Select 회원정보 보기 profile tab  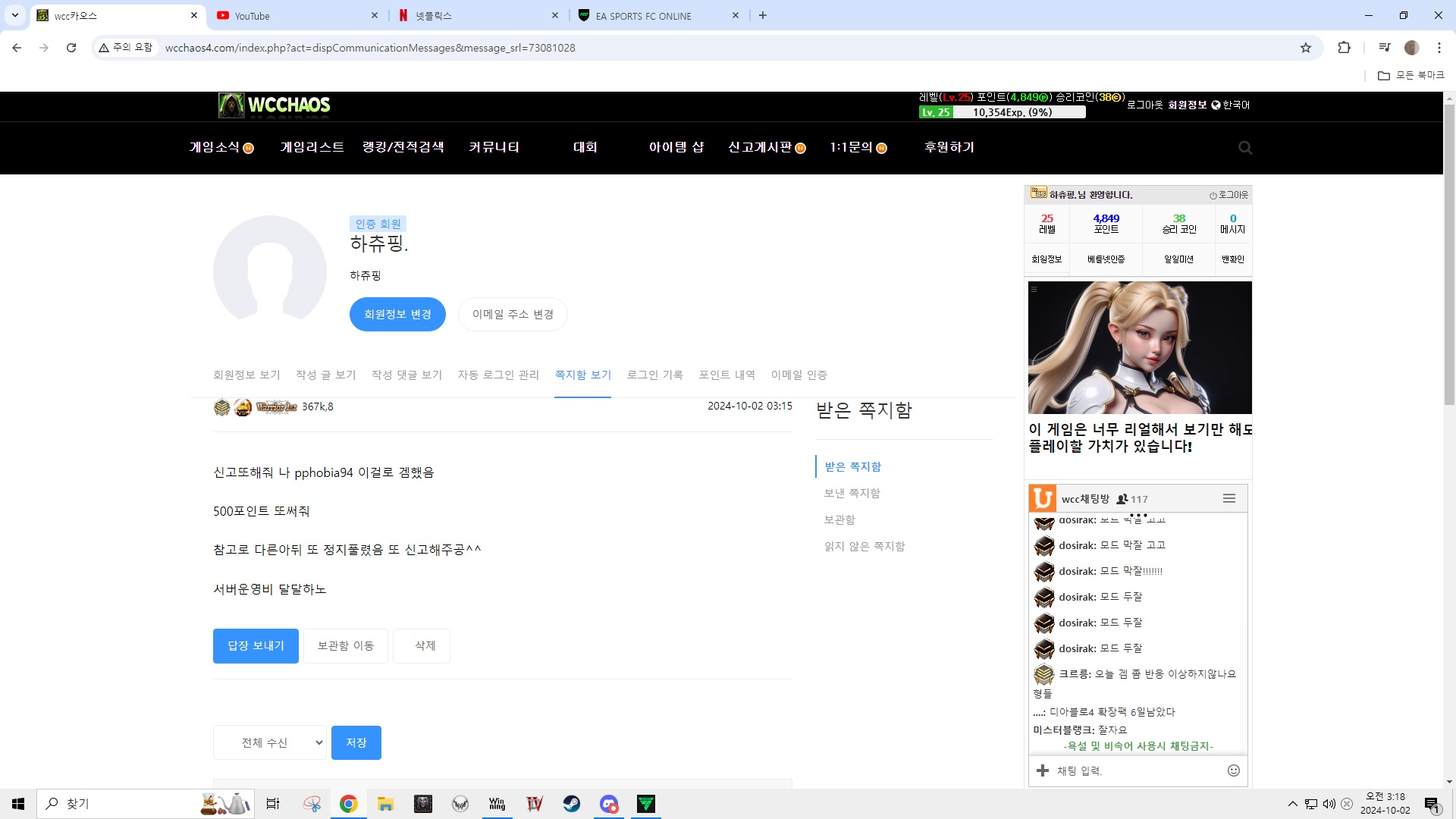[246, 375]
